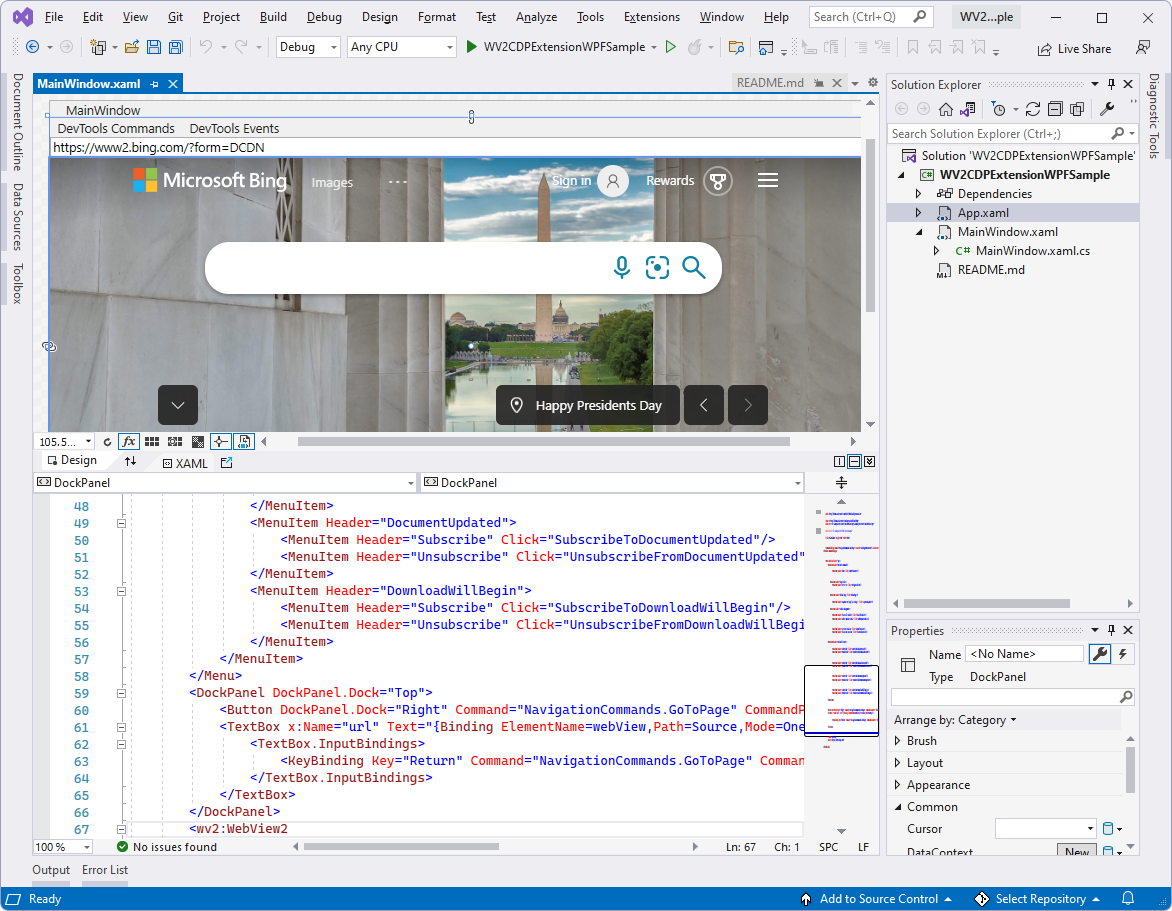The image size is (1172, 911).
Task: Expand the Dependencies node
Action: click(x=919, y=193)
